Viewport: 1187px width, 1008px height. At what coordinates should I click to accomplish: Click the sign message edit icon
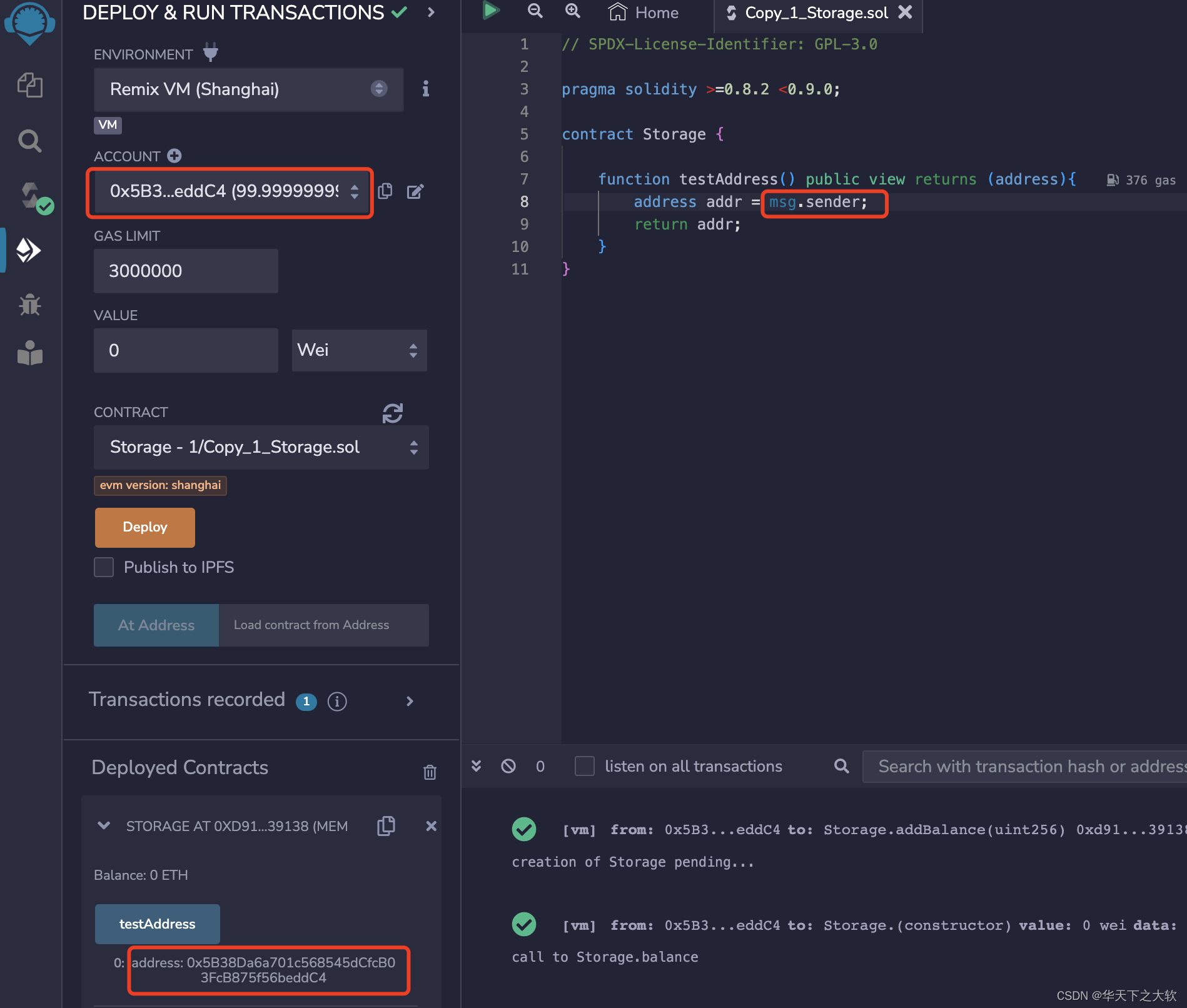pos(415,191)
